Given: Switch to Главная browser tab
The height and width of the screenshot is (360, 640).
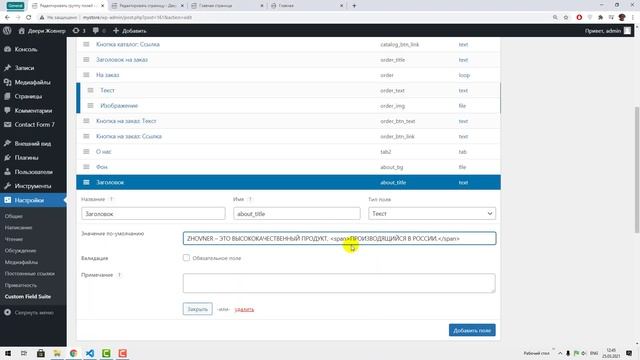Looking at the screenshot, I should click(286, 6).
